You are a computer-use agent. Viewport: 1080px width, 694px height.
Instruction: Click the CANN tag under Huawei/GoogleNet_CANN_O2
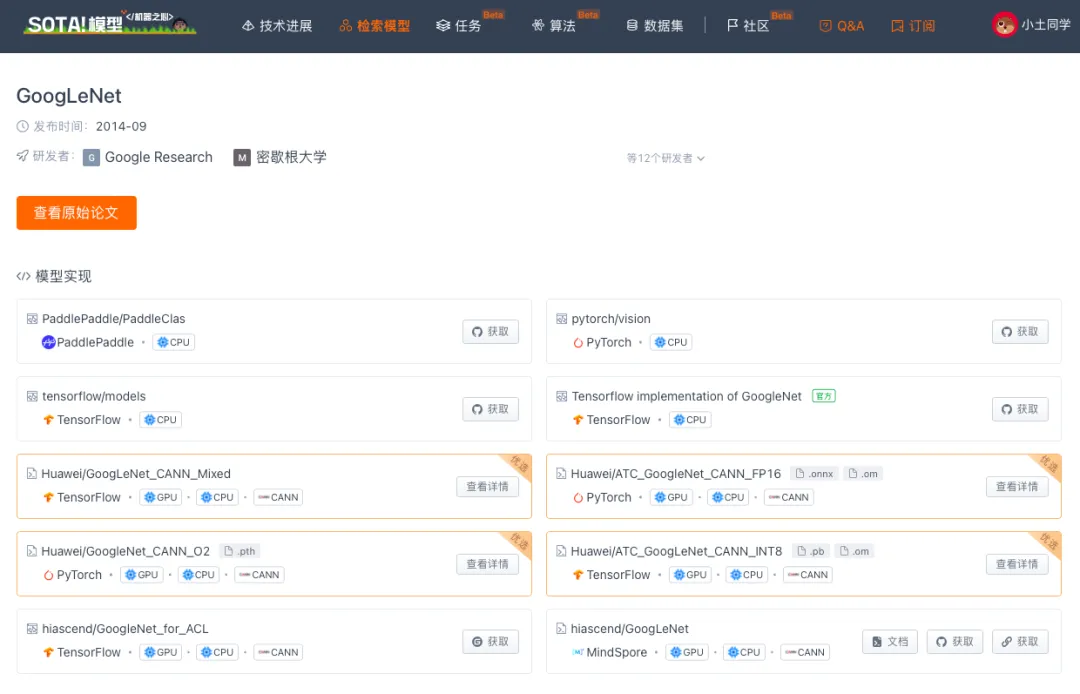(x=260, y=575)
